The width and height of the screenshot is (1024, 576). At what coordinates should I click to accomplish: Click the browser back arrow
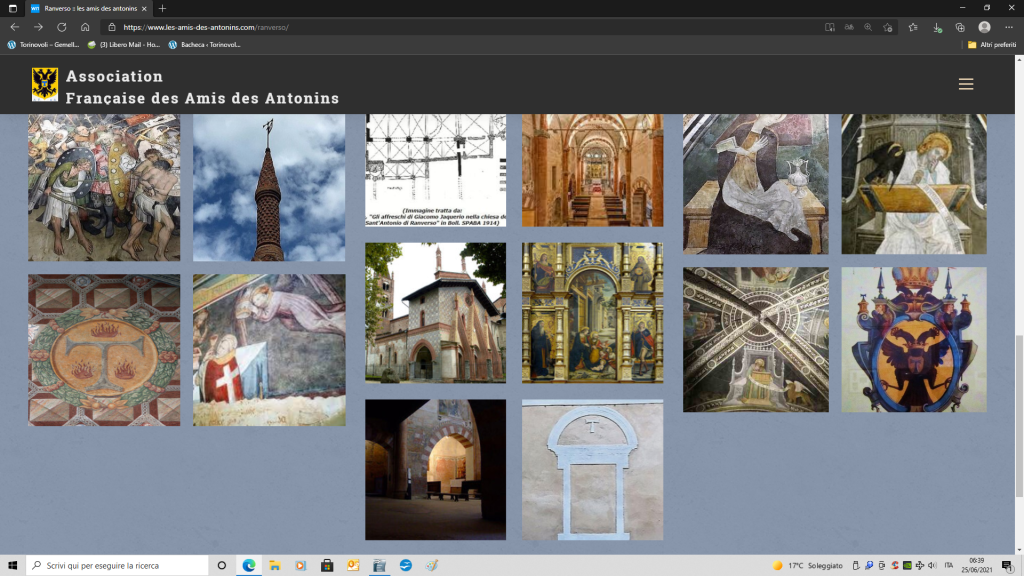pyautogui.click(x=15, y=27)
